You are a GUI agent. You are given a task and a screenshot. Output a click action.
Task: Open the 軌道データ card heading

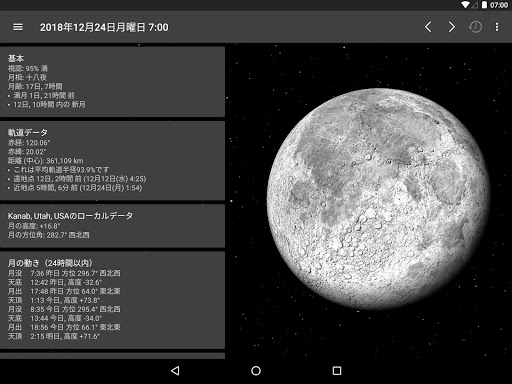coord(28,133)
